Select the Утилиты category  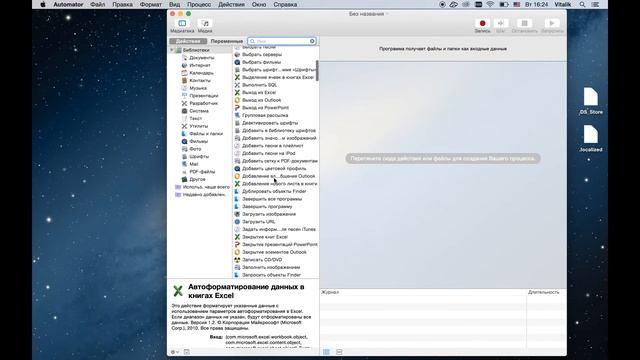click(198, 126)
